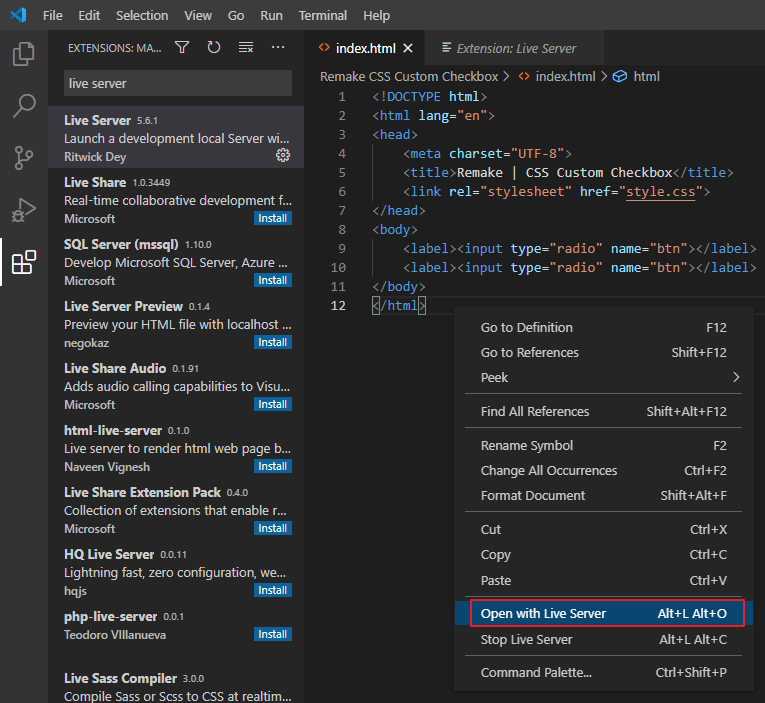This screenshot has width=765, height=703.
Task: Close the index.html tab
Action: click(x=408, y=48)
